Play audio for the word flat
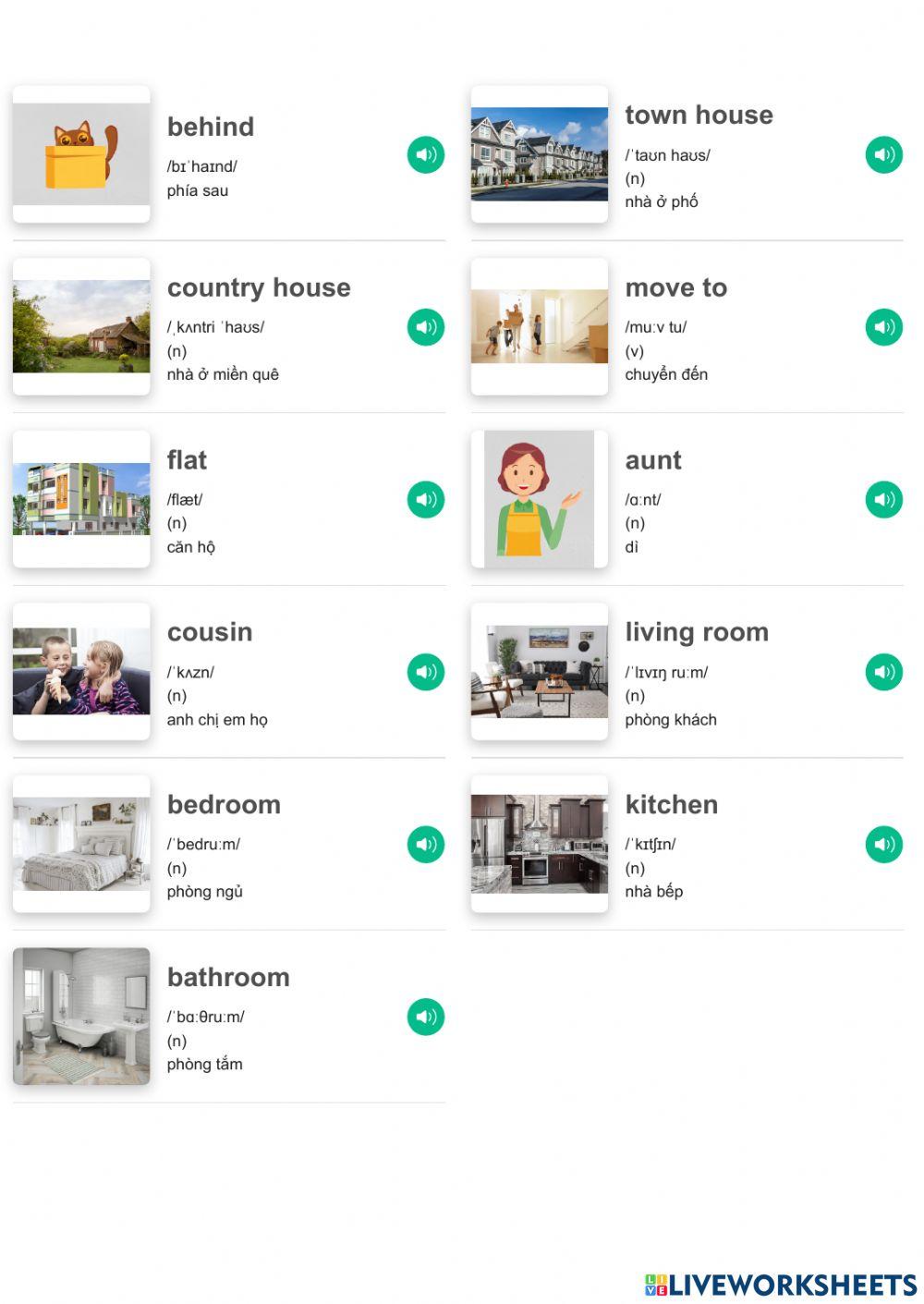This screenshot has height=1304, width=924. pyautogui.click(x=426, y=499)
